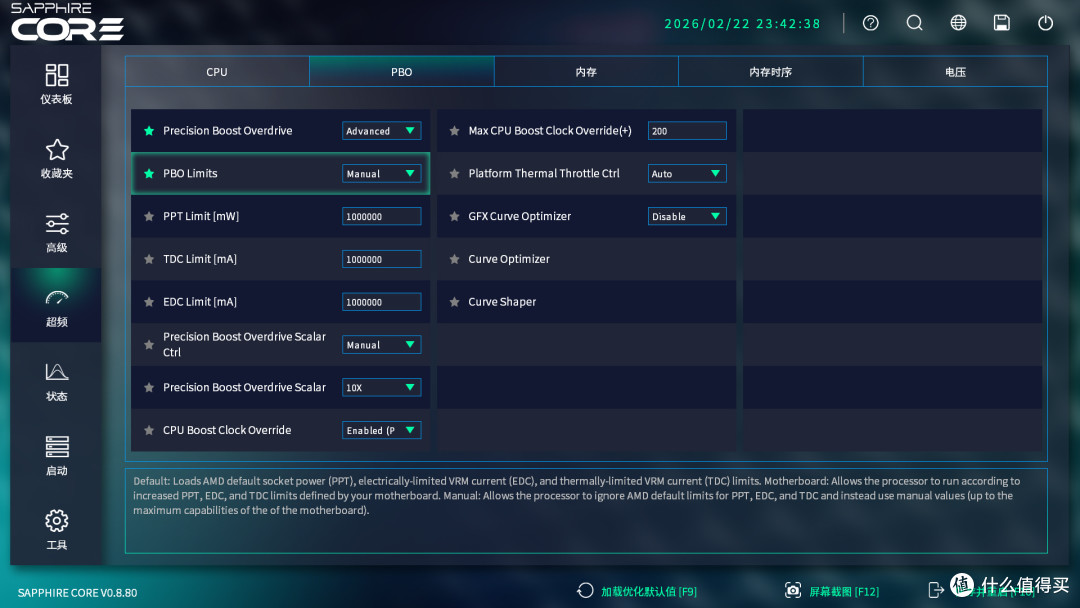Open Precision Boost Overdrive Scalar Ctrl dropdown

382,344
